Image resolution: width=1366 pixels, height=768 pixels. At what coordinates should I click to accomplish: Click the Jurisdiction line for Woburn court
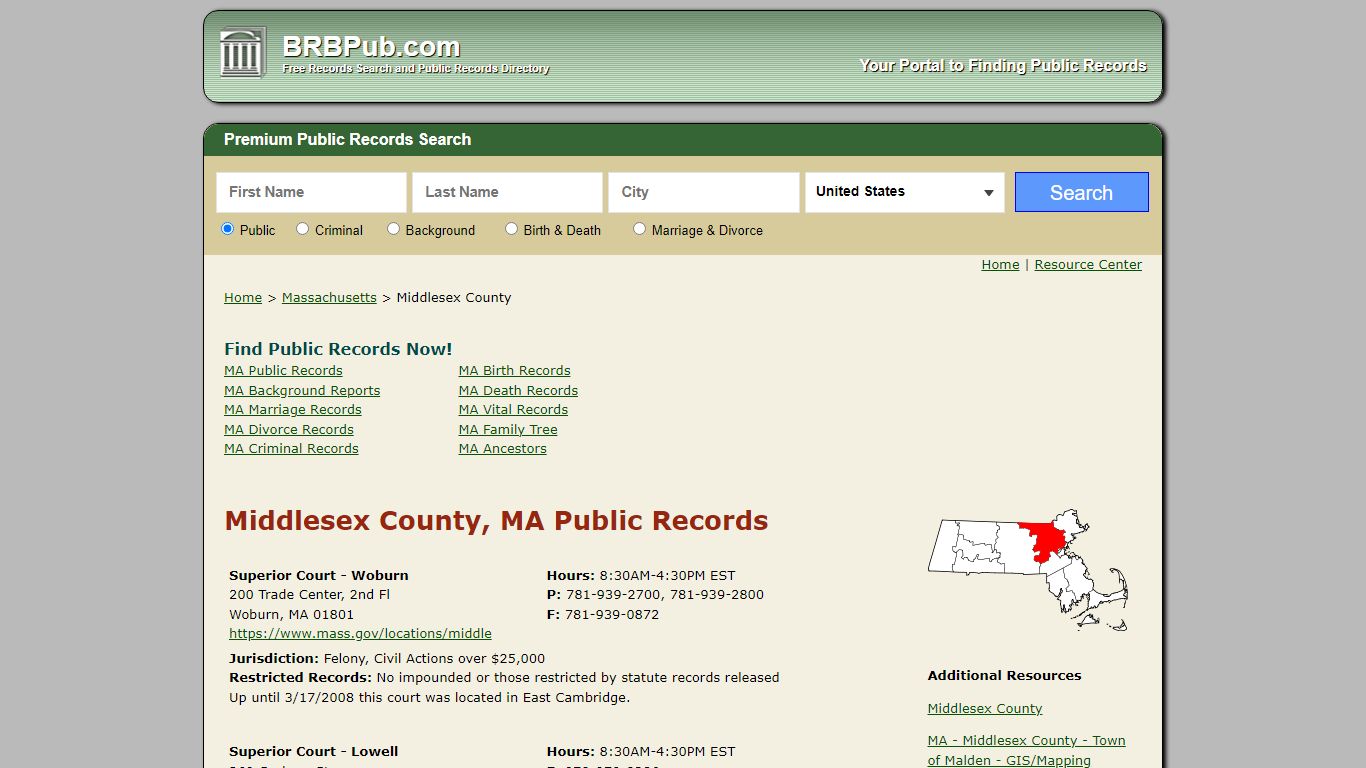(x=387, y=659)
